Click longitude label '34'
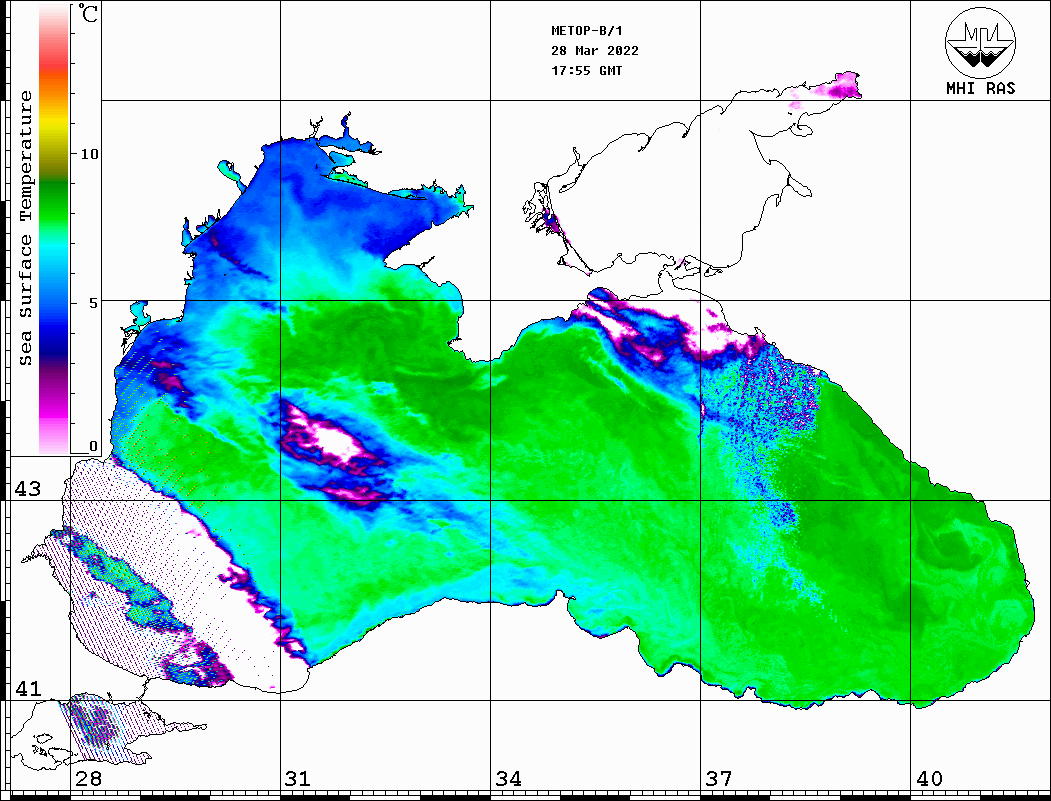1051x801 pixels. tap(509, 778)
